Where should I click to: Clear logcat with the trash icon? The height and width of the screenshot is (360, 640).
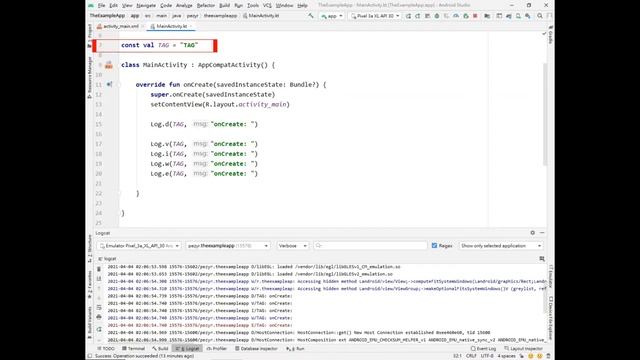(x=99, y=269)
